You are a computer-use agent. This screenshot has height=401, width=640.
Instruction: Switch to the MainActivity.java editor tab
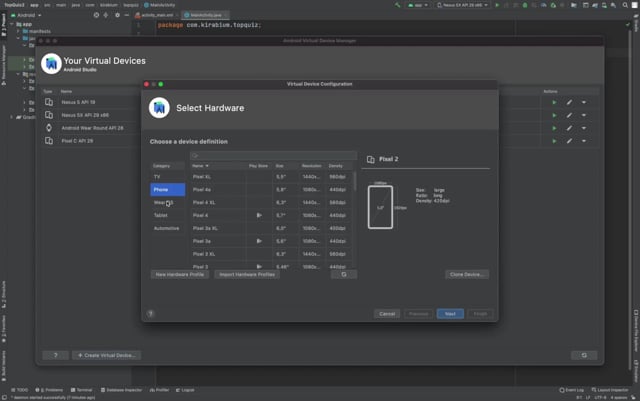click(x=205, y=15)
